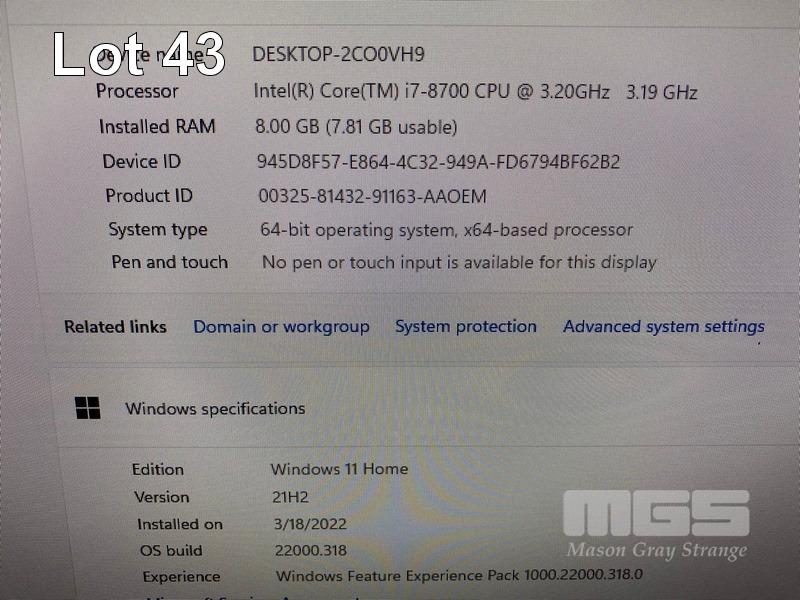Collapse the Windows specifications section header
800x600 pixels.
point(423,408)
